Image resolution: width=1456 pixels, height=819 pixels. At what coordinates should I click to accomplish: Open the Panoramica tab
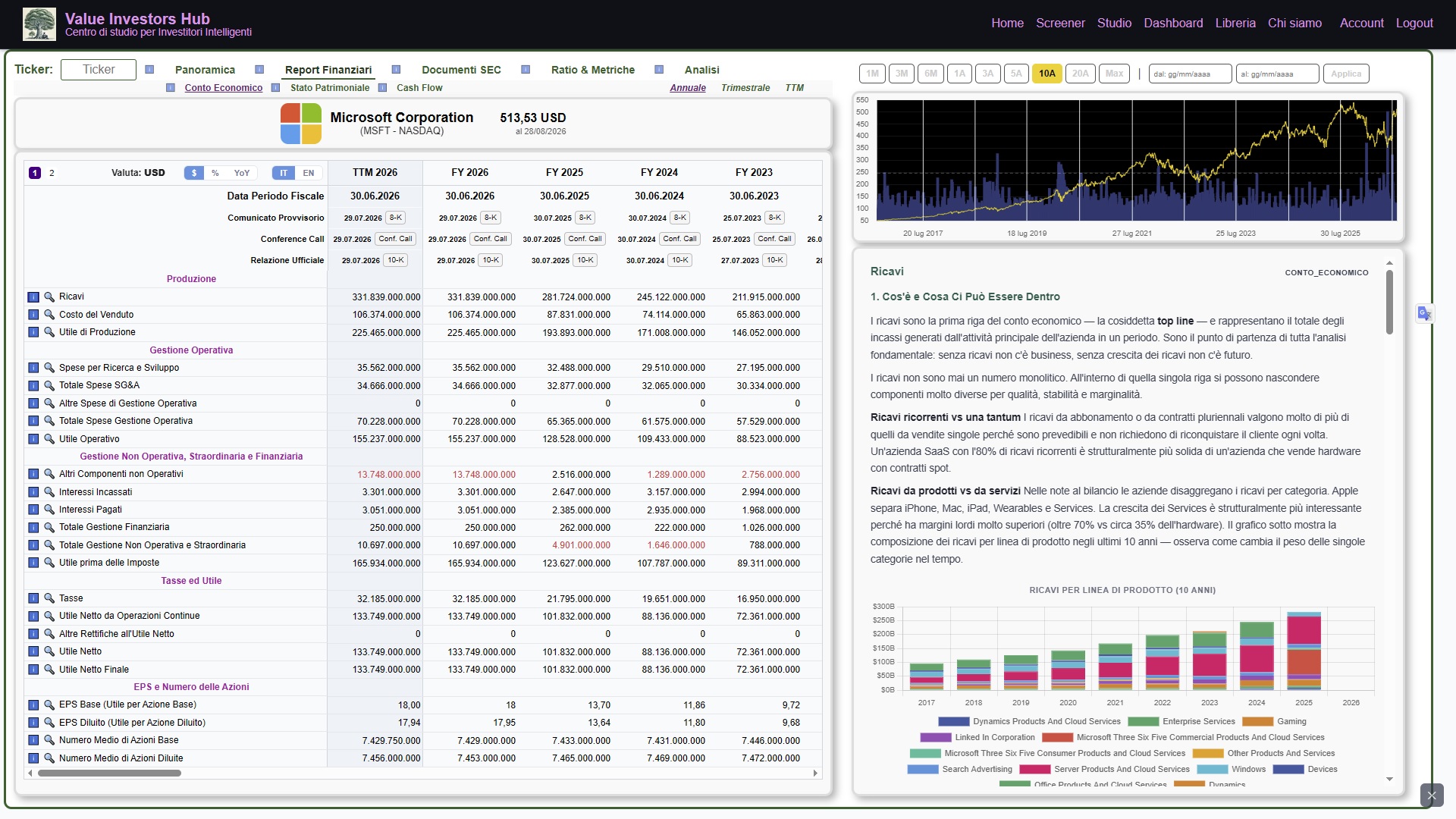click(205, 70)
